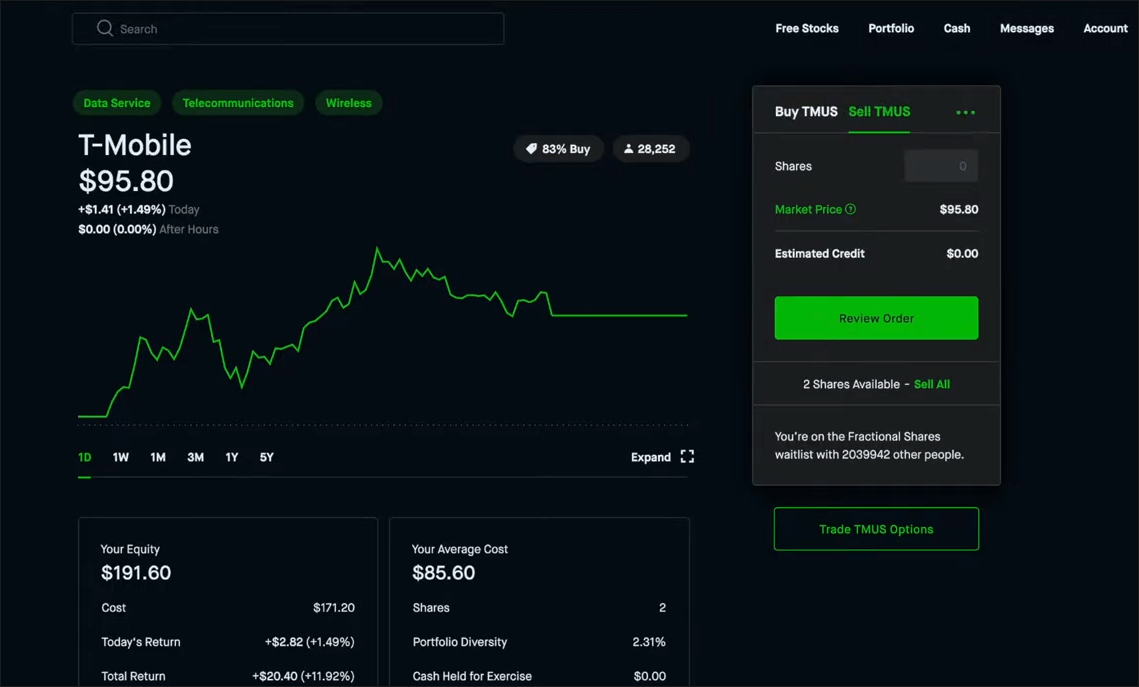This screenshot has height=687, width=1139.
Task: Click Today's Return +$2.82 (+1.49%)
Action: 309,642
